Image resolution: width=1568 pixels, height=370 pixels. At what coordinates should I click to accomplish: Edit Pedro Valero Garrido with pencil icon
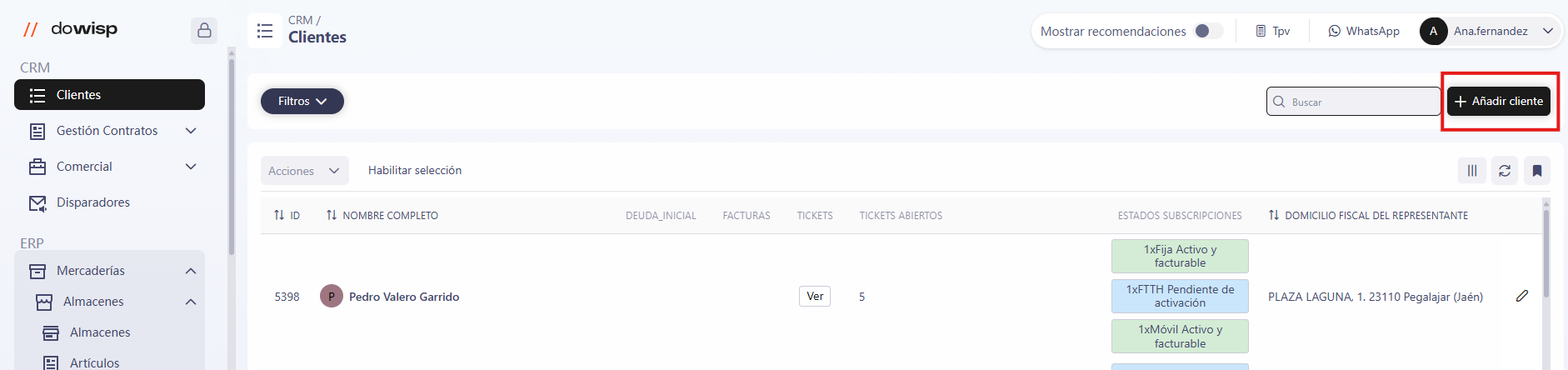tap(1522, 296)
